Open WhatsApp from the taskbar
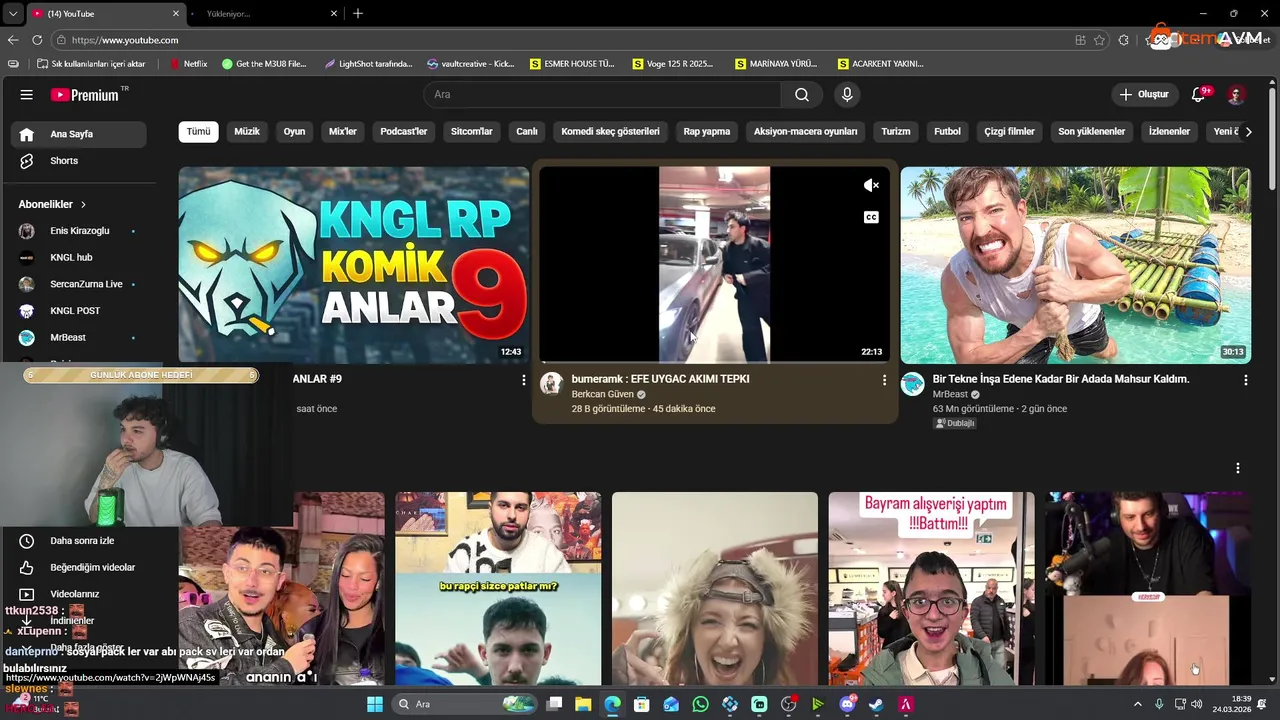This screenshot has width=1280, height=720. coord(700,704)
